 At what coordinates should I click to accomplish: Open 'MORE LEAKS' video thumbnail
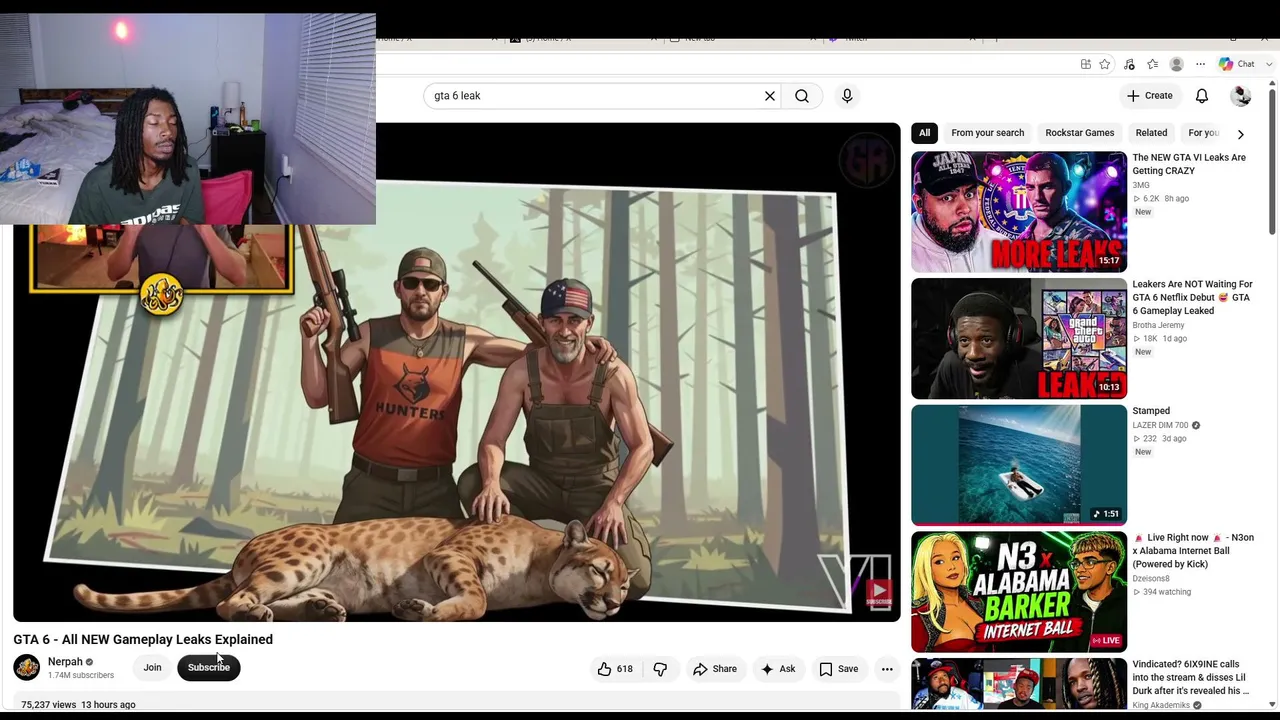click(x=1019, y=212)
